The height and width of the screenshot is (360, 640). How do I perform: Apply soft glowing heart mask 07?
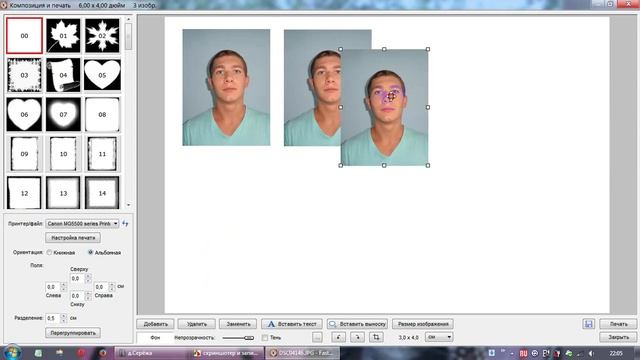(63, 114)
